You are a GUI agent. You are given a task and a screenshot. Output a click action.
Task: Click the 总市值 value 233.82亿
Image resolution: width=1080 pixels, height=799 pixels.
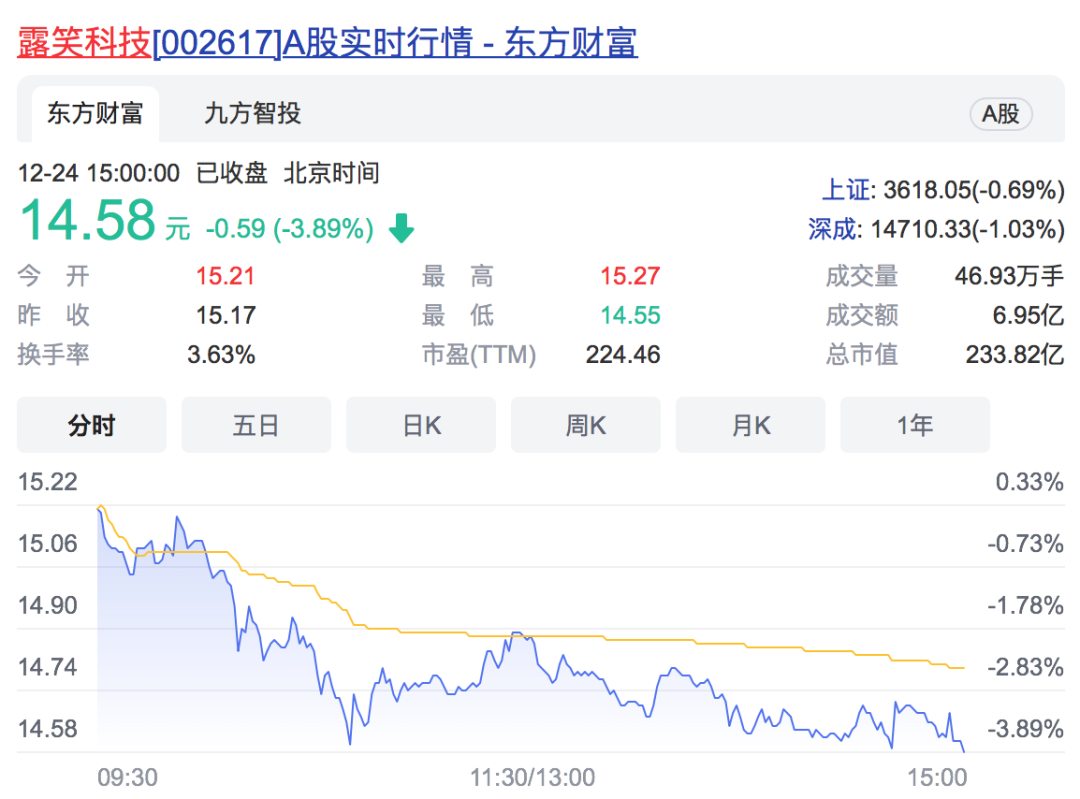click(1015, 355)
